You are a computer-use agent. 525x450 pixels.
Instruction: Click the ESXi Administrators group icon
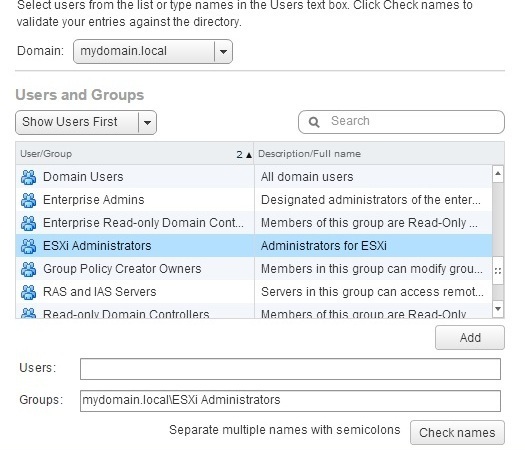tap(28, 246)
